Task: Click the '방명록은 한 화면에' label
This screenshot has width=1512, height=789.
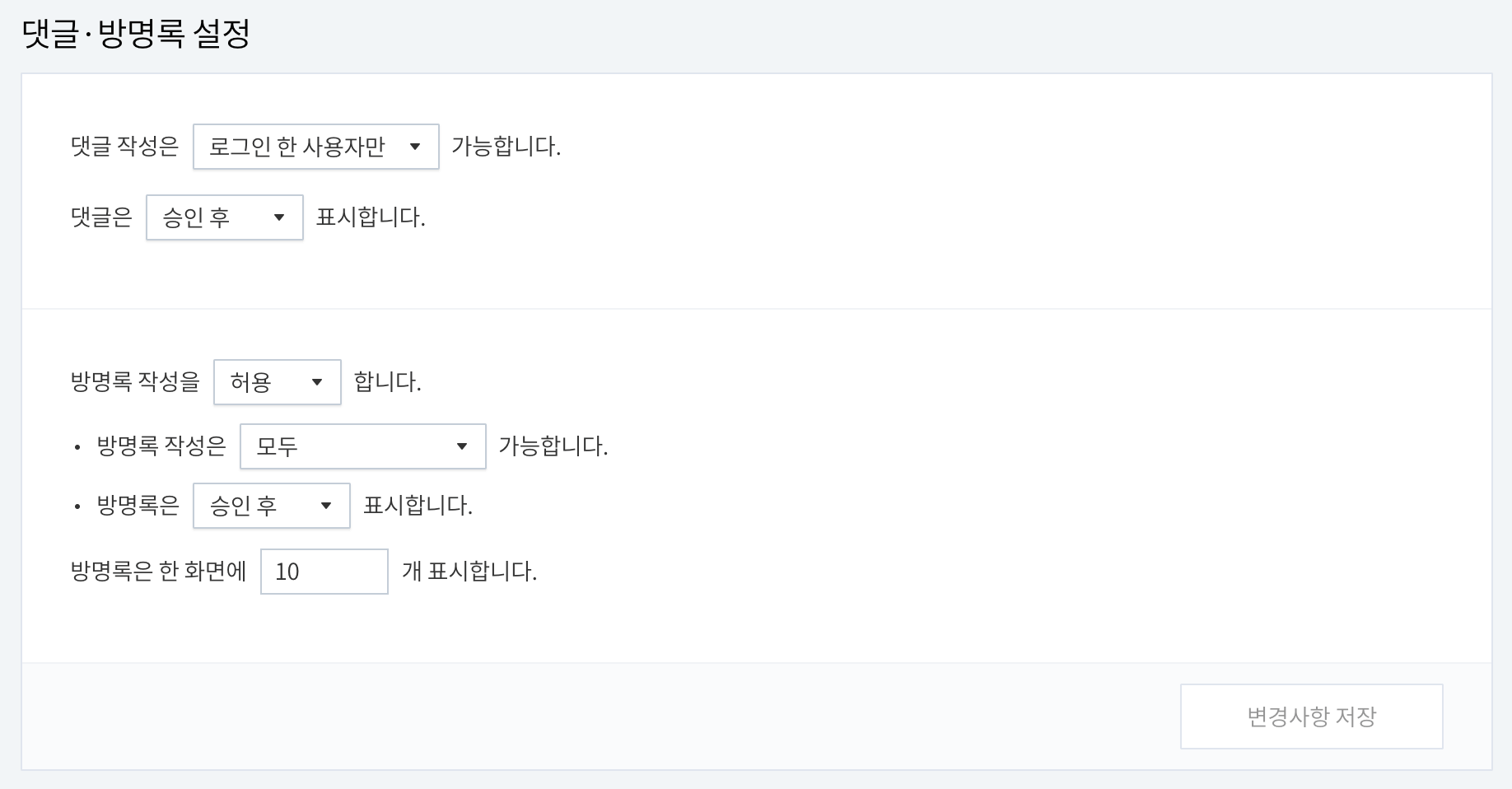Action: coord(159,571)
